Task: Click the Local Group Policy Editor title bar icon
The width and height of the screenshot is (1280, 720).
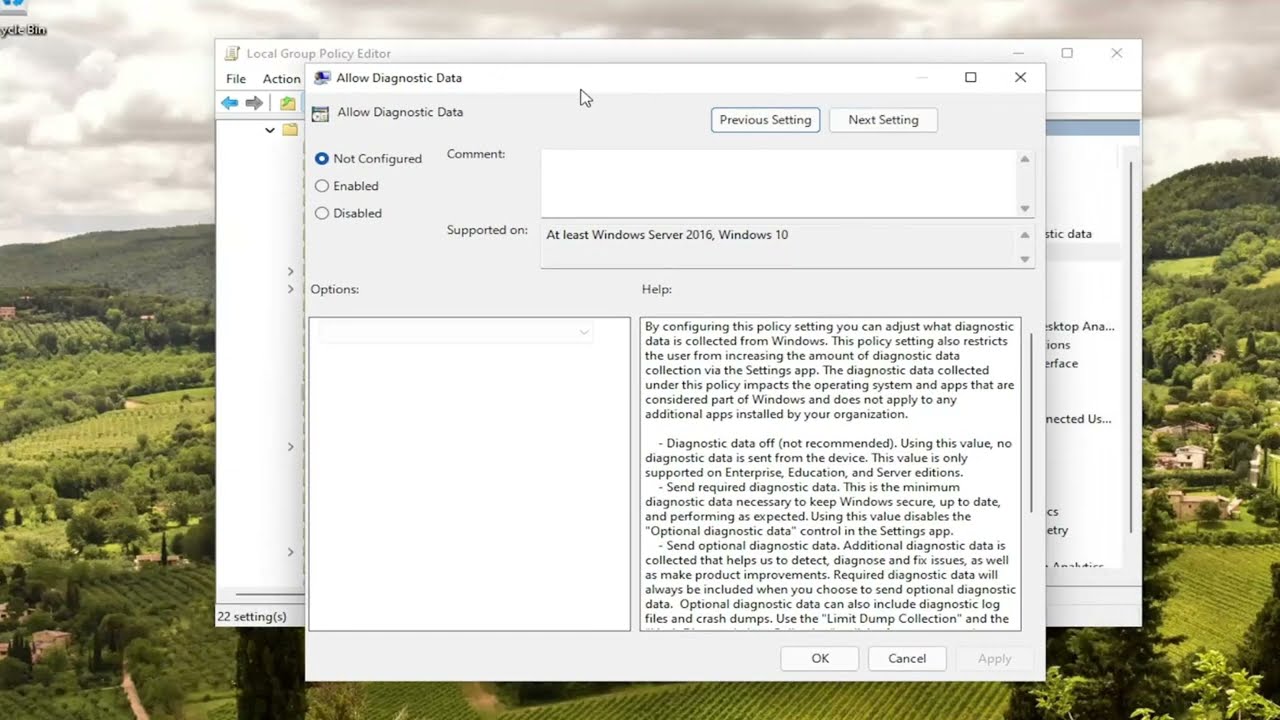Action: click(232, 53)
